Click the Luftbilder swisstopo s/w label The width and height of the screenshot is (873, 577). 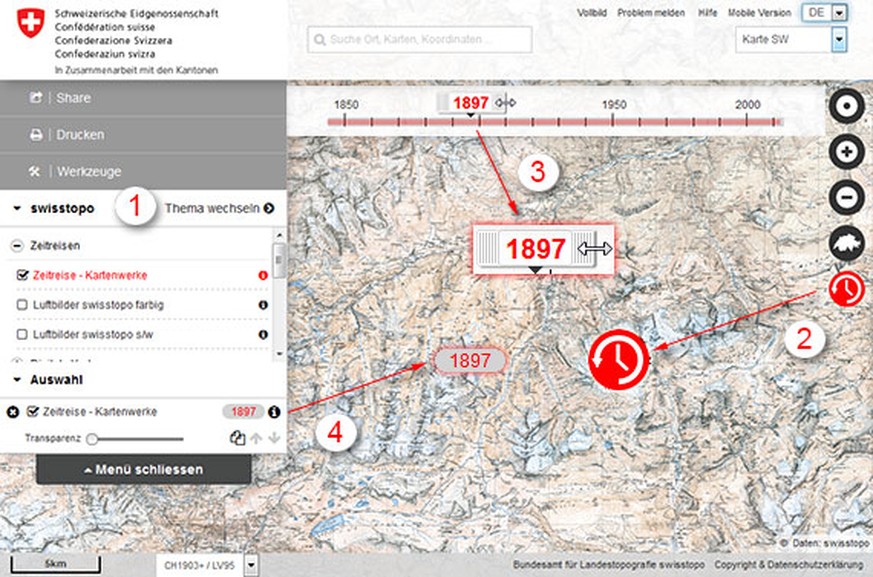[x=93, y=334]
